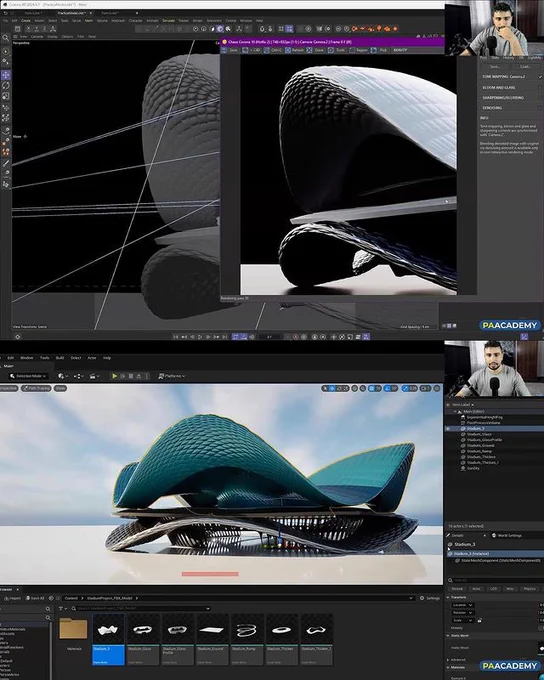Open the Unreal Build menu
The width and height of the screenshot is (544, 680).
[60, 358]
